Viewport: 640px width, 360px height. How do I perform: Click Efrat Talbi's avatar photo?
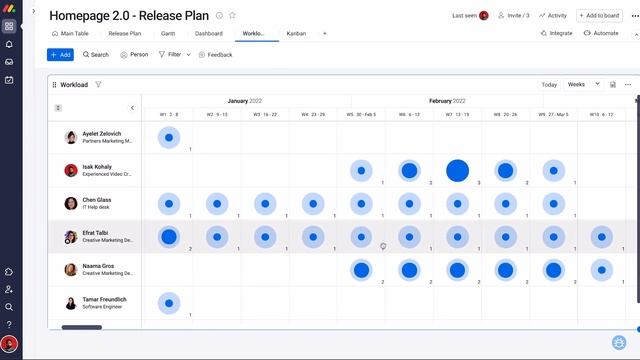pyautogui.click(x=71, y=236)
